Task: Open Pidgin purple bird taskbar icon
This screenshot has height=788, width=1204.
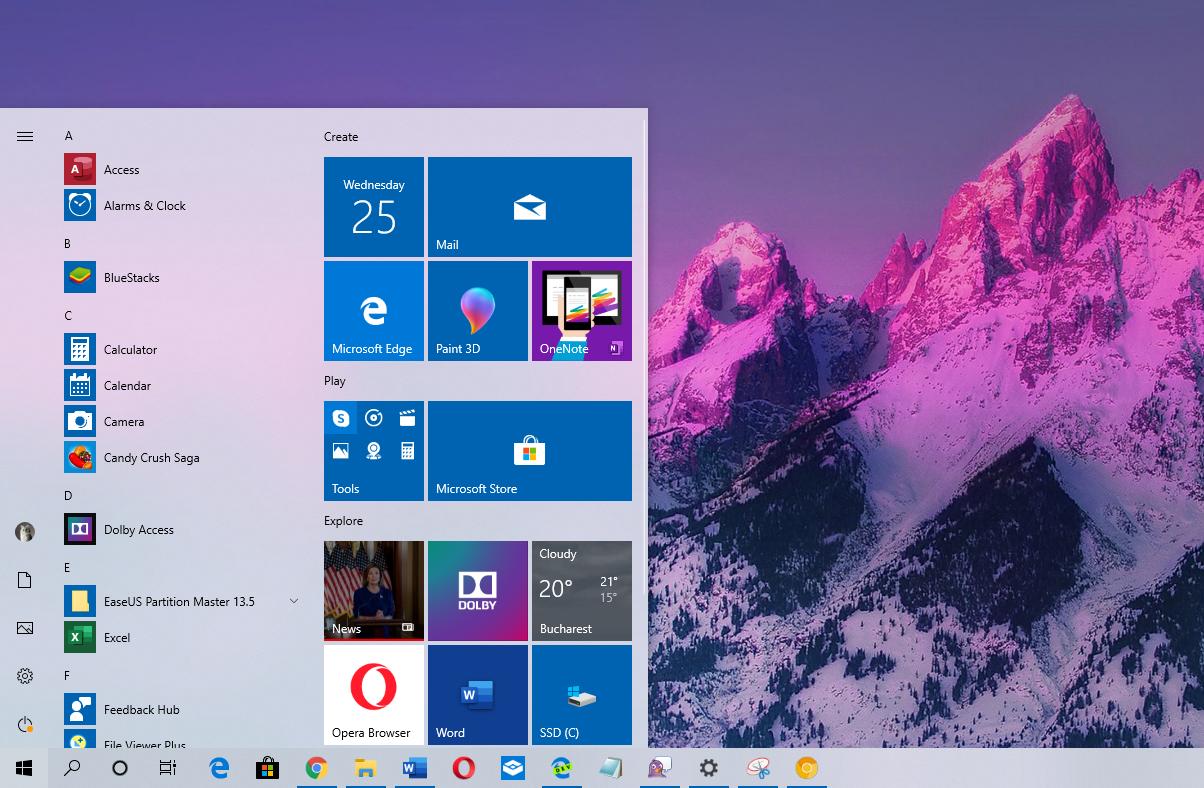Action: pyautogui.click(x=659, y=768)
